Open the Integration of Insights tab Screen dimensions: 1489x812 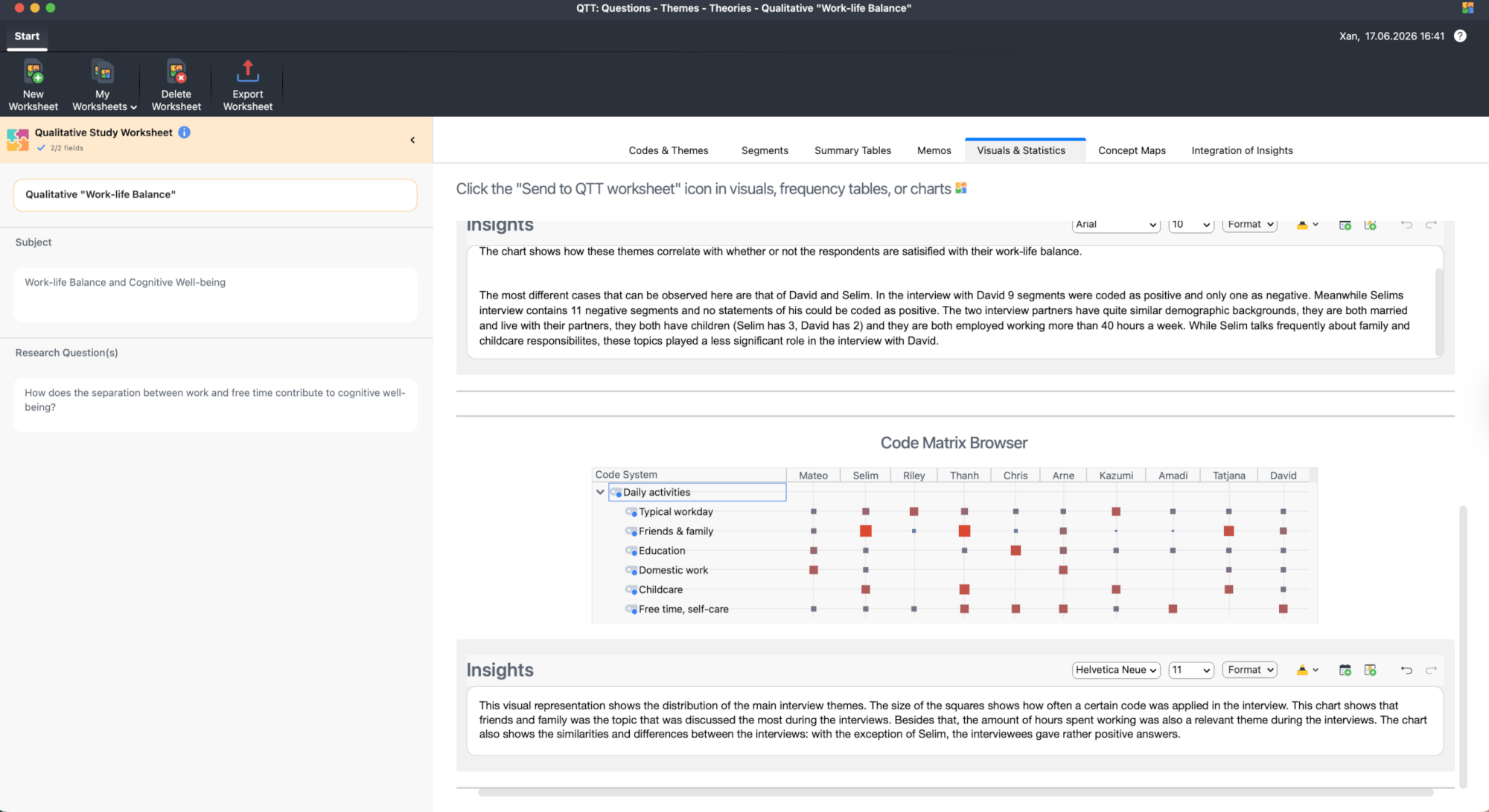[1242, 150]
